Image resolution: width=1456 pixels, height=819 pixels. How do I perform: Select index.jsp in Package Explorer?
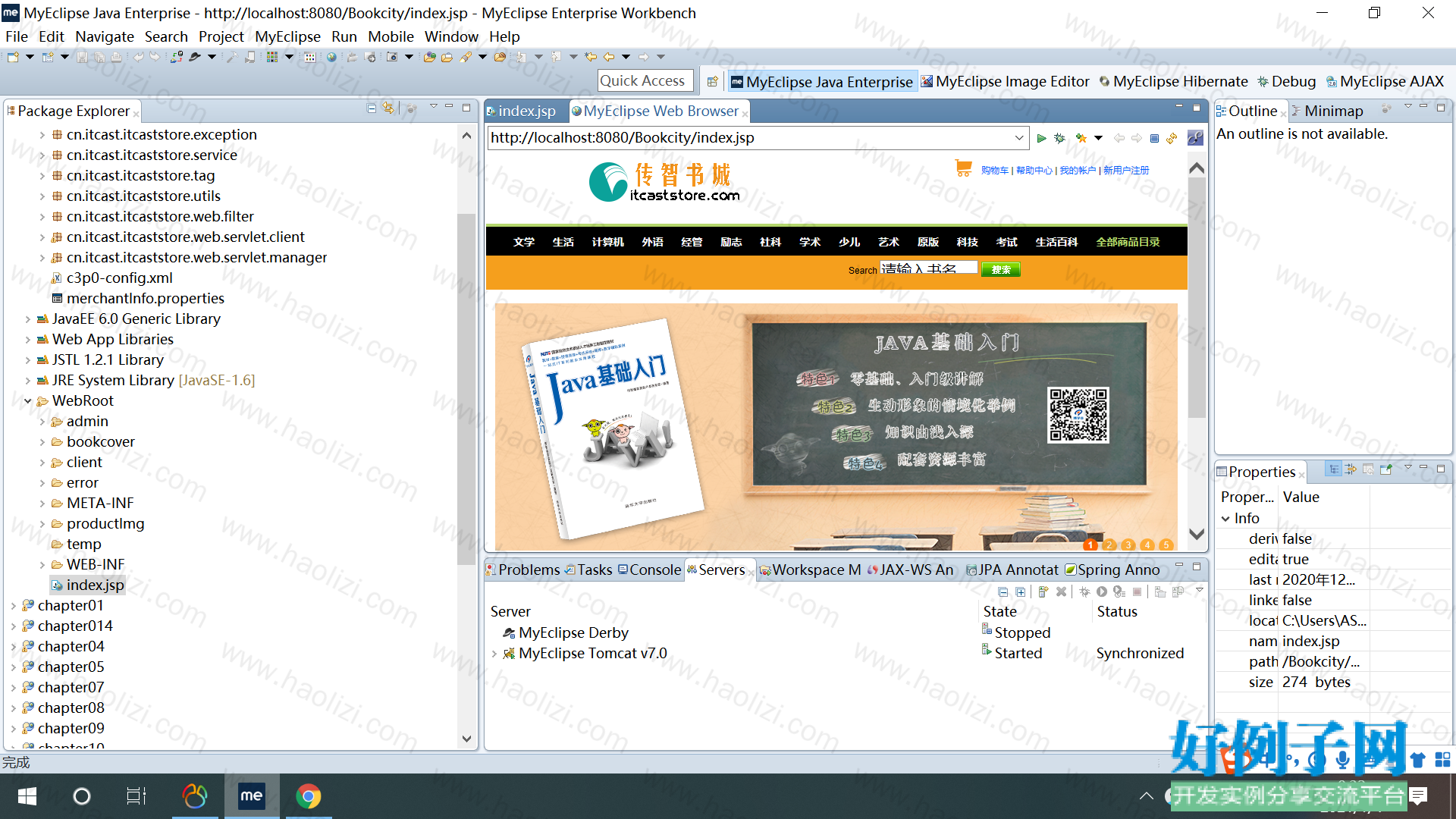pos(87,585)
